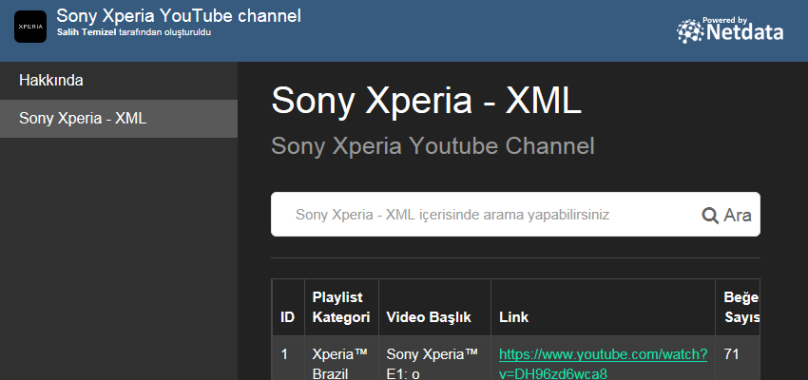Select the ID cell of row 1

point(288,358)
